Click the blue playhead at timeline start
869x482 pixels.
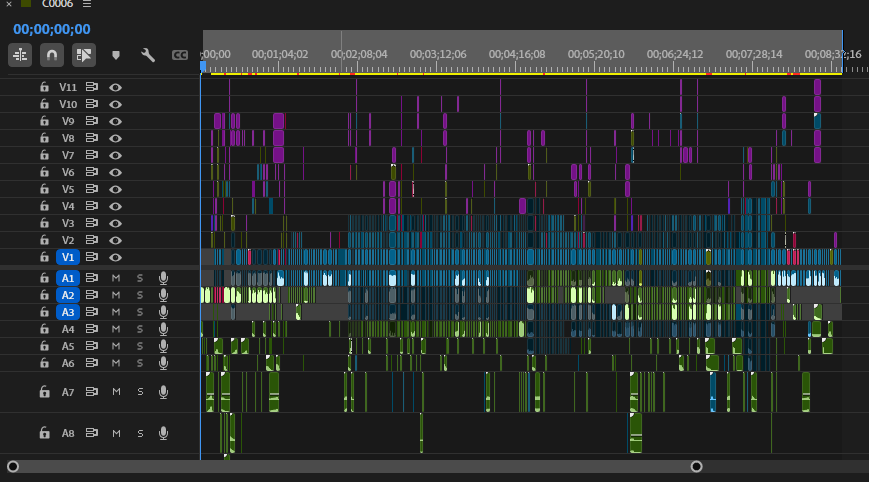click(203, 66)
